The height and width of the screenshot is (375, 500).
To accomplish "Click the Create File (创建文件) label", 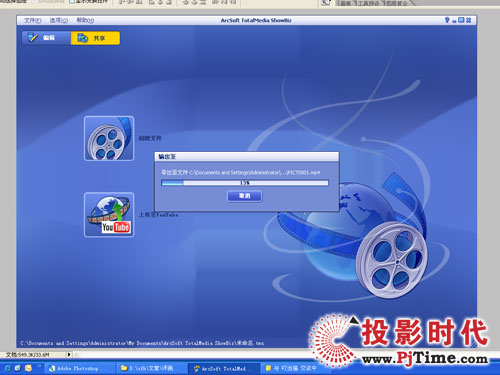I will click(150, 138).
